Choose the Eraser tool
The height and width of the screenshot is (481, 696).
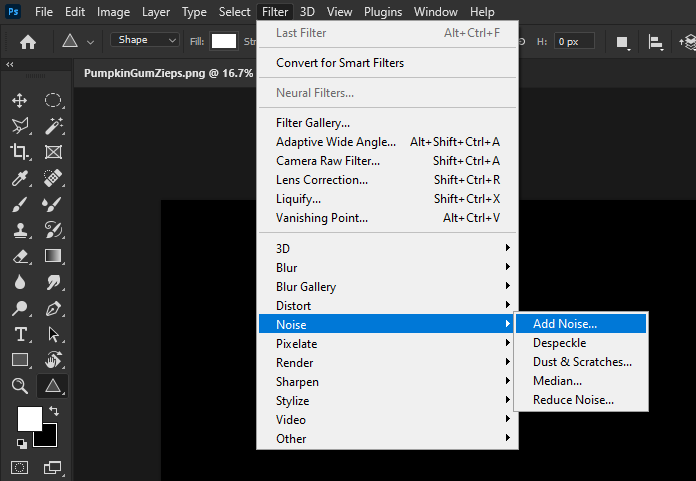[x=19, y=256]
